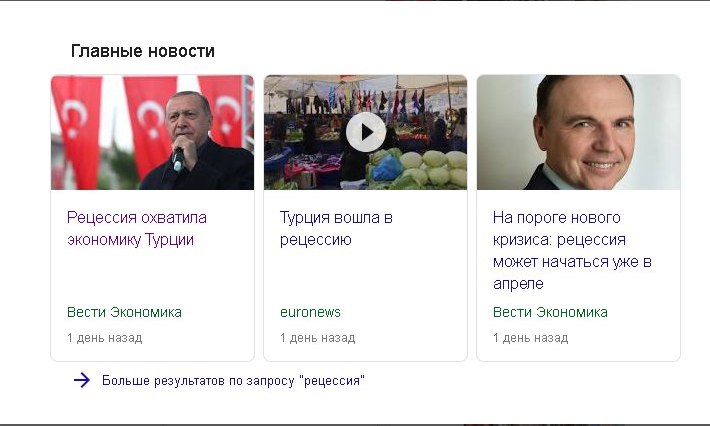Image resolution: width=710 pixels, height=426 pixels.
Task: Play the euronews video about Turkey
Action: [365, 132]
